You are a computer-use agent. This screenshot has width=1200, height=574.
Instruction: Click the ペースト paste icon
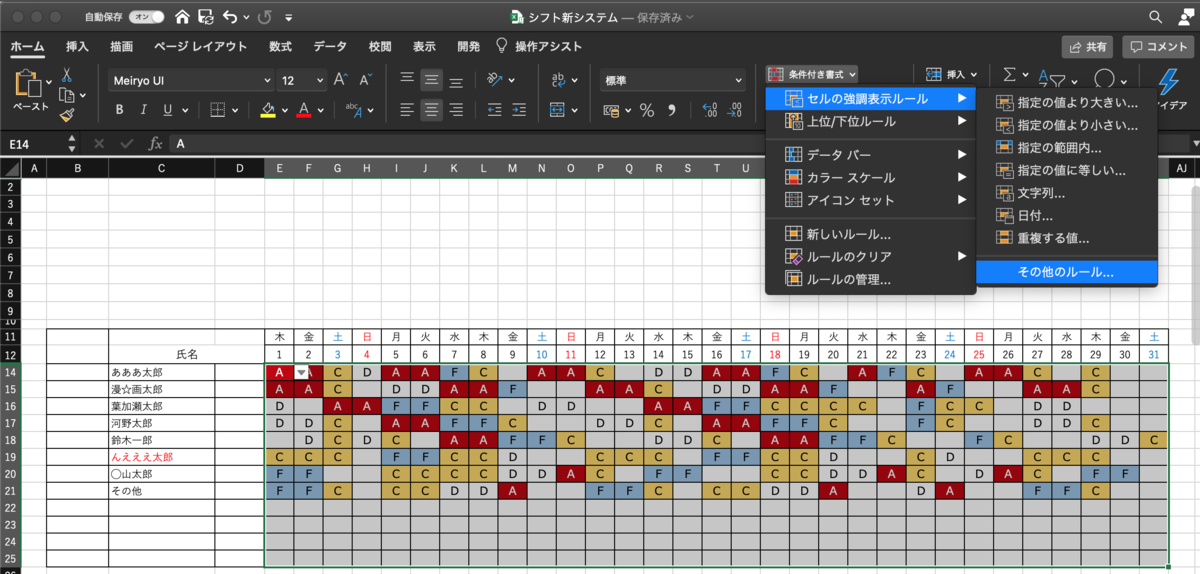pyautogui.click(x=30, y=85)
